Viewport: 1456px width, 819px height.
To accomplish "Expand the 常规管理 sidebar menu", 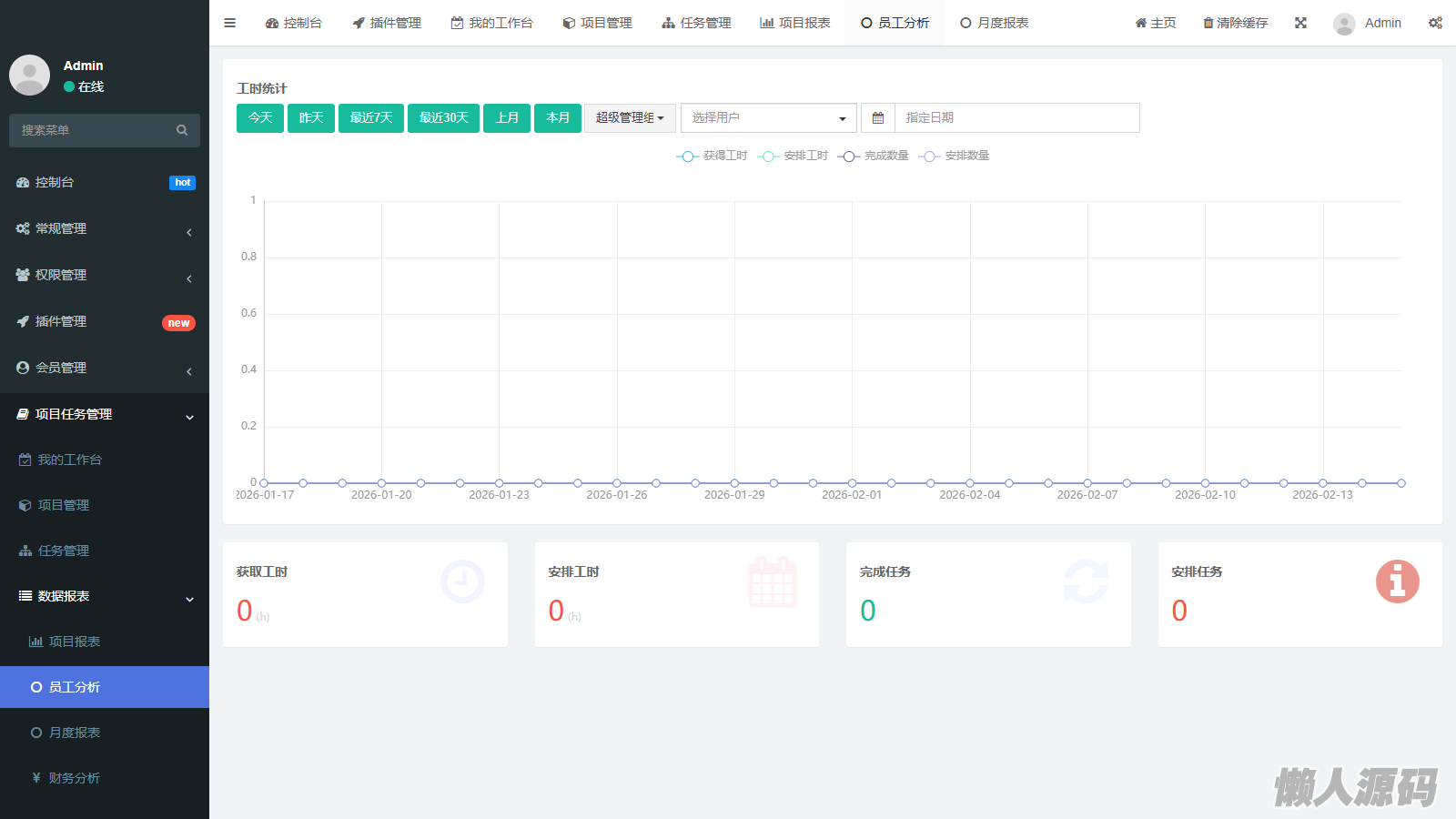I will click(x=105, y=228).
